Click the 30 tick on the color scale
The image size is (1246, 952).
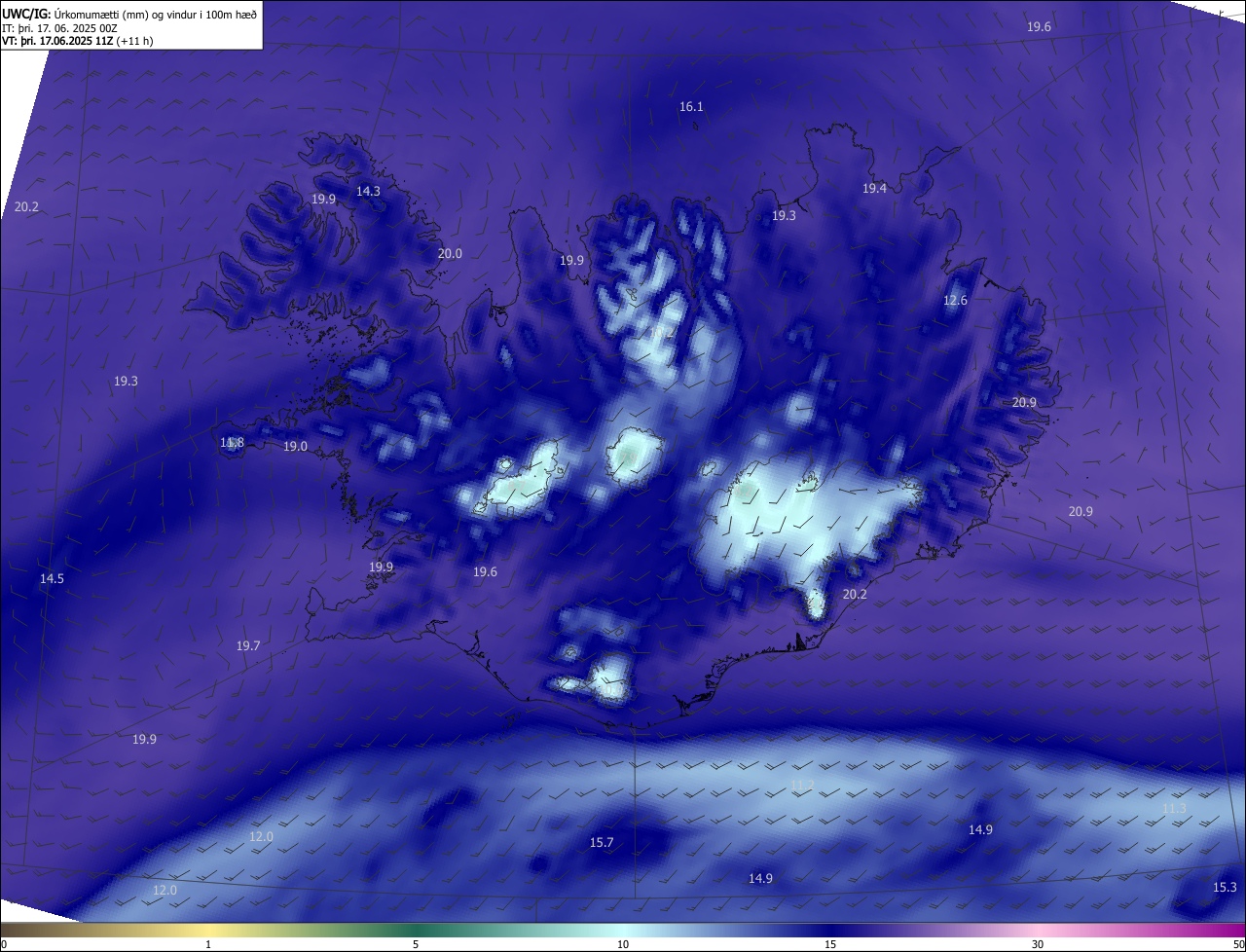(1038, 944)
